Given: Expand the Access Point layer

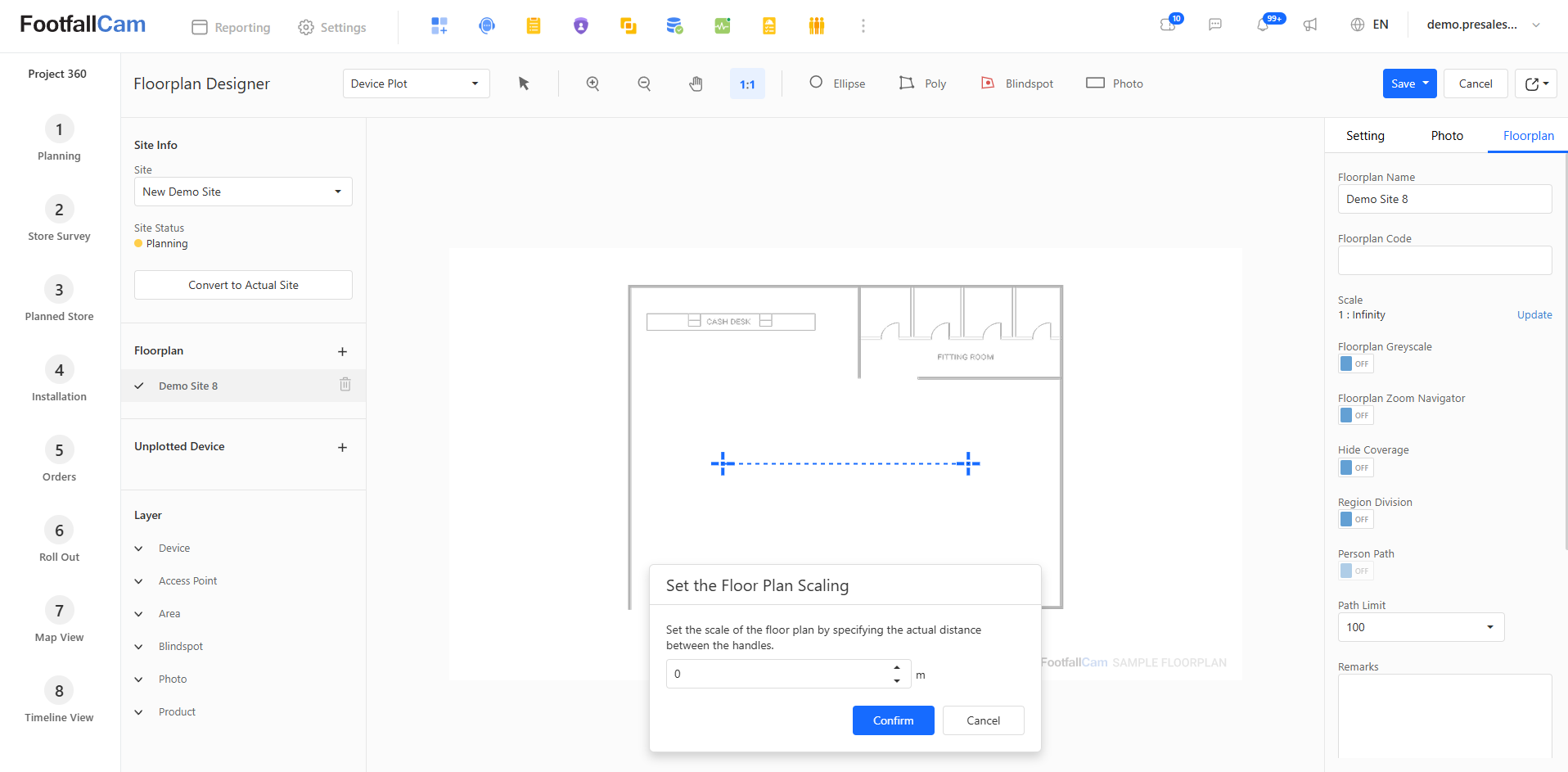Looking at the screenshot, I should coord(139,581).
